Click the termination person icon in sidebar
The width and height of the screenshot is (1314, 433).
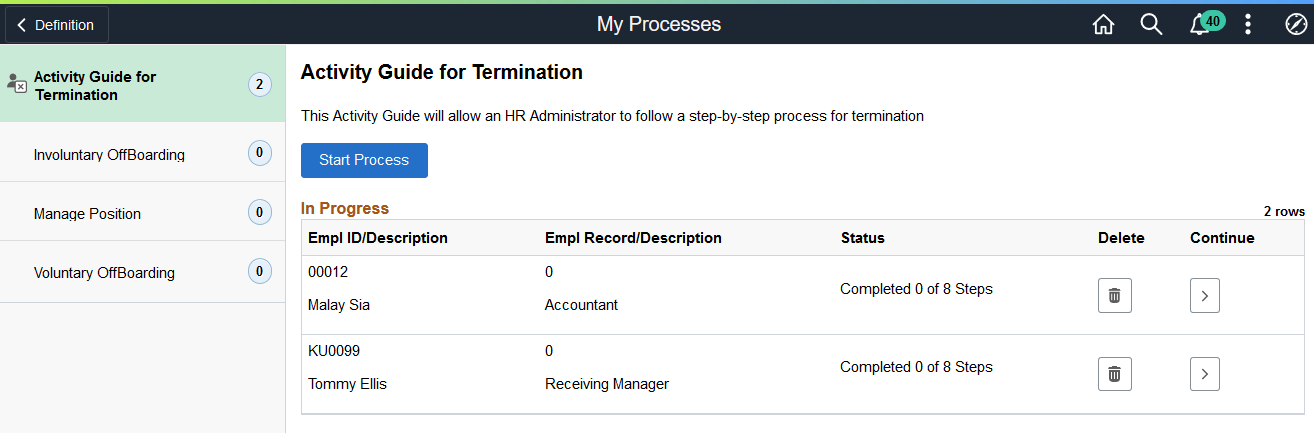coord(16,84)
